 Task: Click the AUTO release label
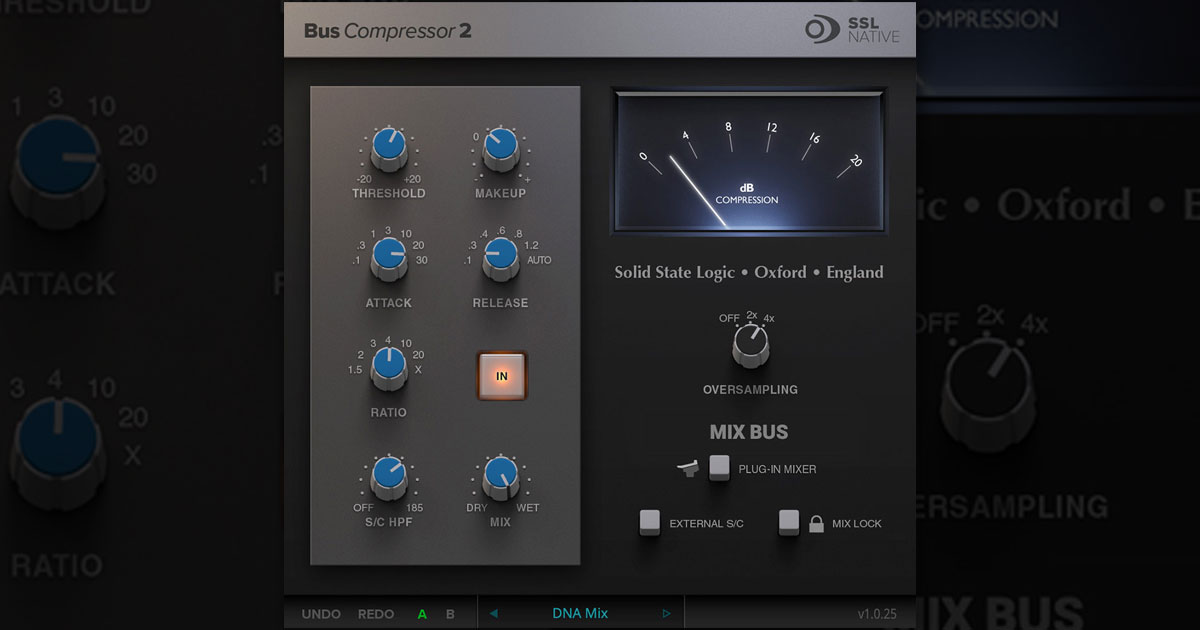[x=538, y=260]
